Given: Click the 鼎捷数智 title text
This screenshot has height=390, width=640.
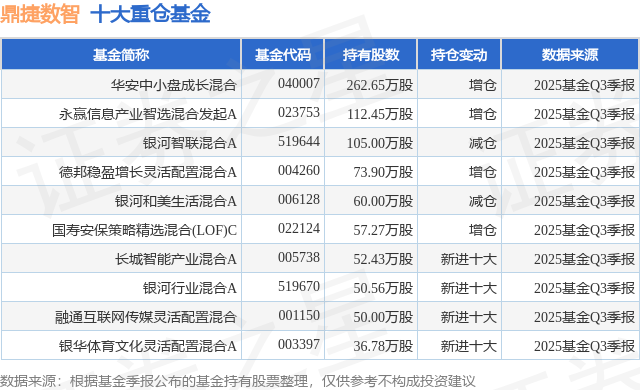Looking at the screenshot, I should (40, 14).
